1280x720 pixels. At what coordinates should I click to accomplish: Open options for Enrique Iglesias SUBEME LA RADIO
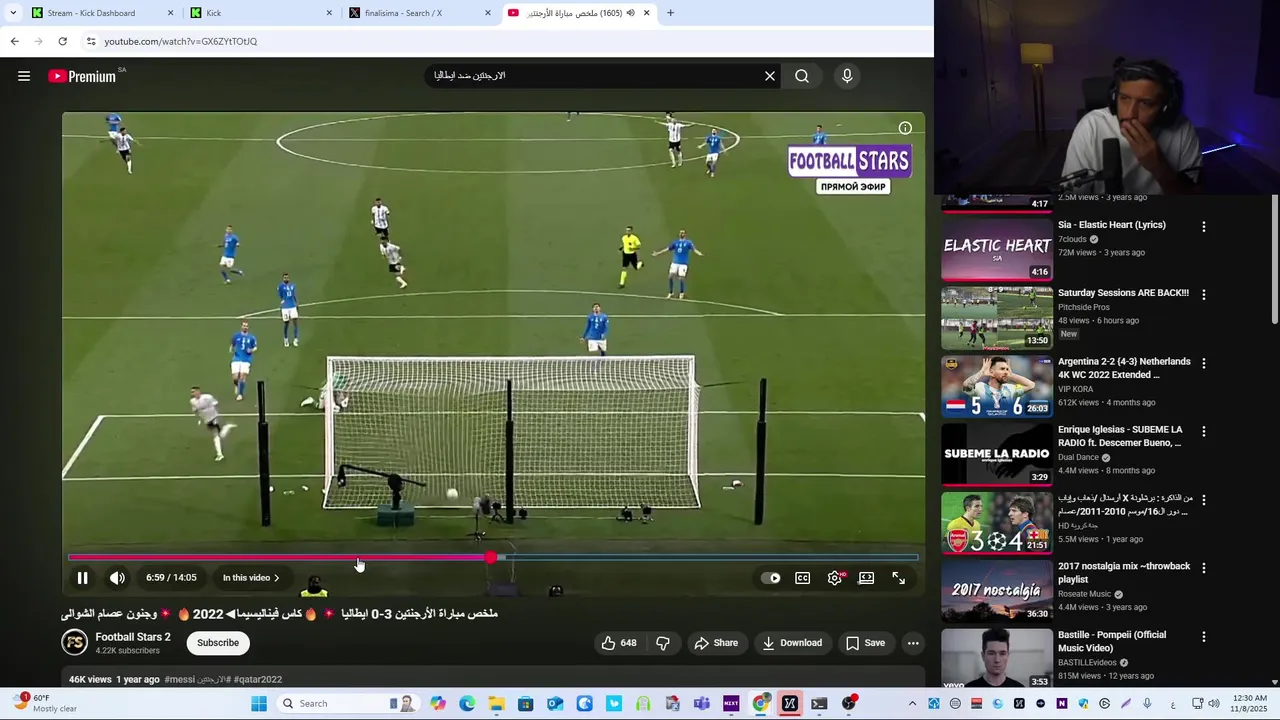1203,431
